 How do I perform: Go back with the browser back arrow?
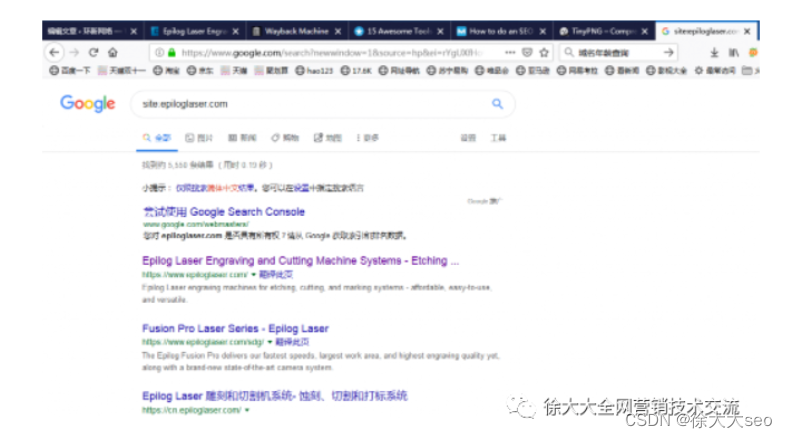coord(54,52)
